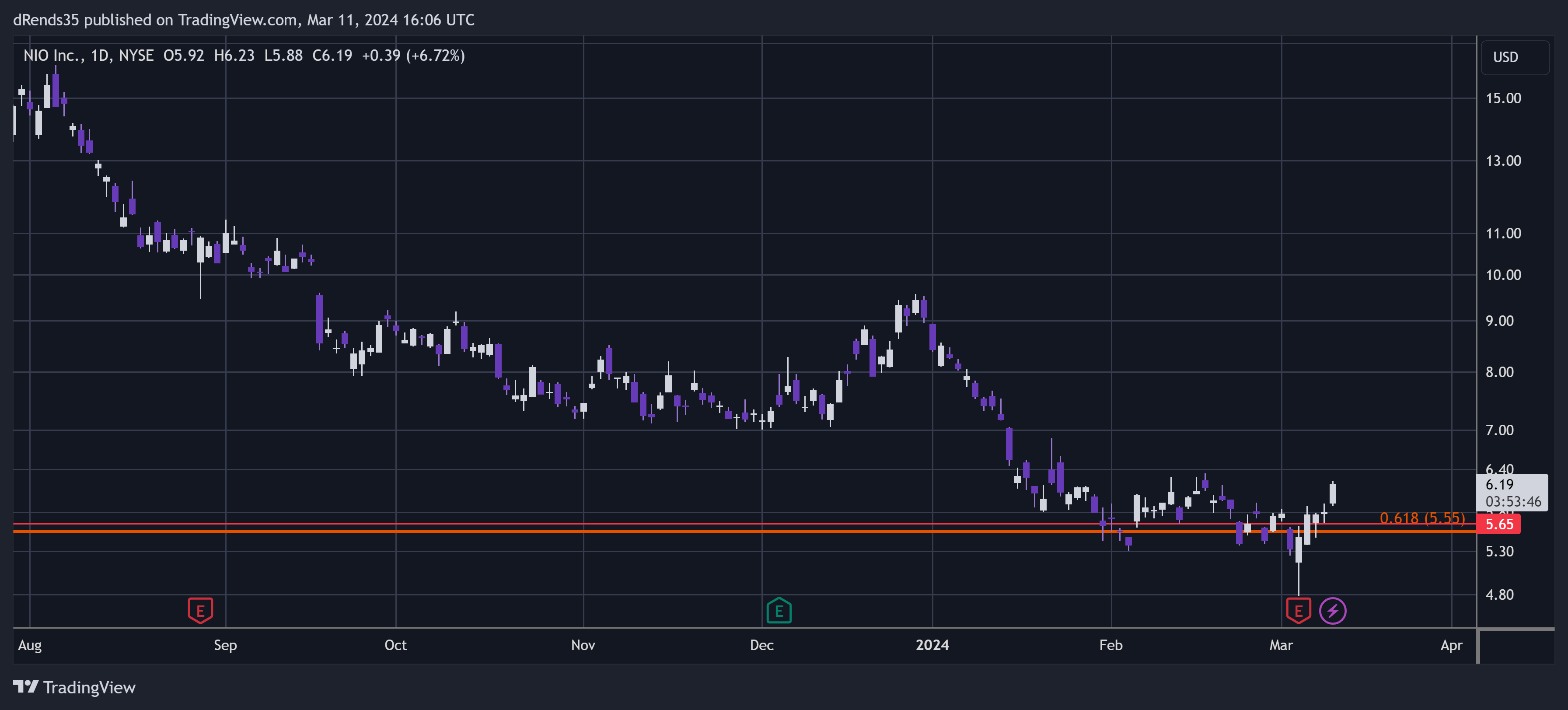Click the 11.00 price axis label
1568x710 pixels.
click(1503, 233)
